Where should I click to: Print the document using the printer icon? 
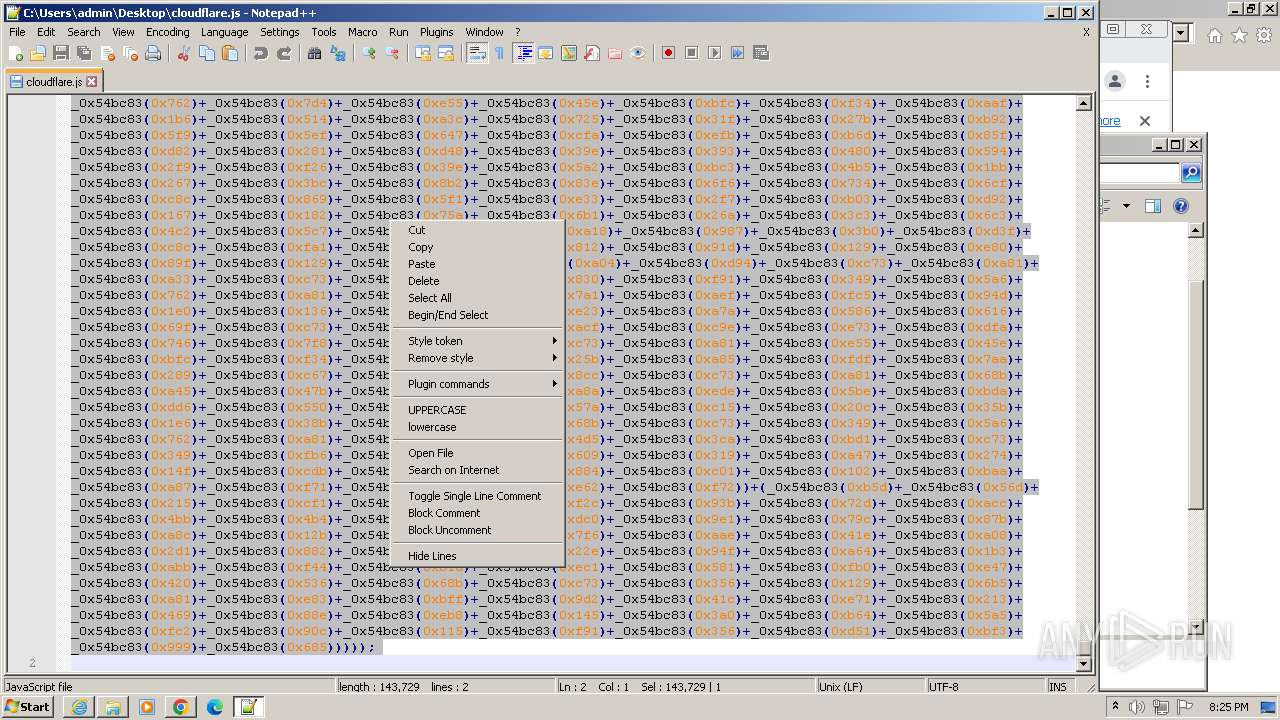[x=153, y=53]
